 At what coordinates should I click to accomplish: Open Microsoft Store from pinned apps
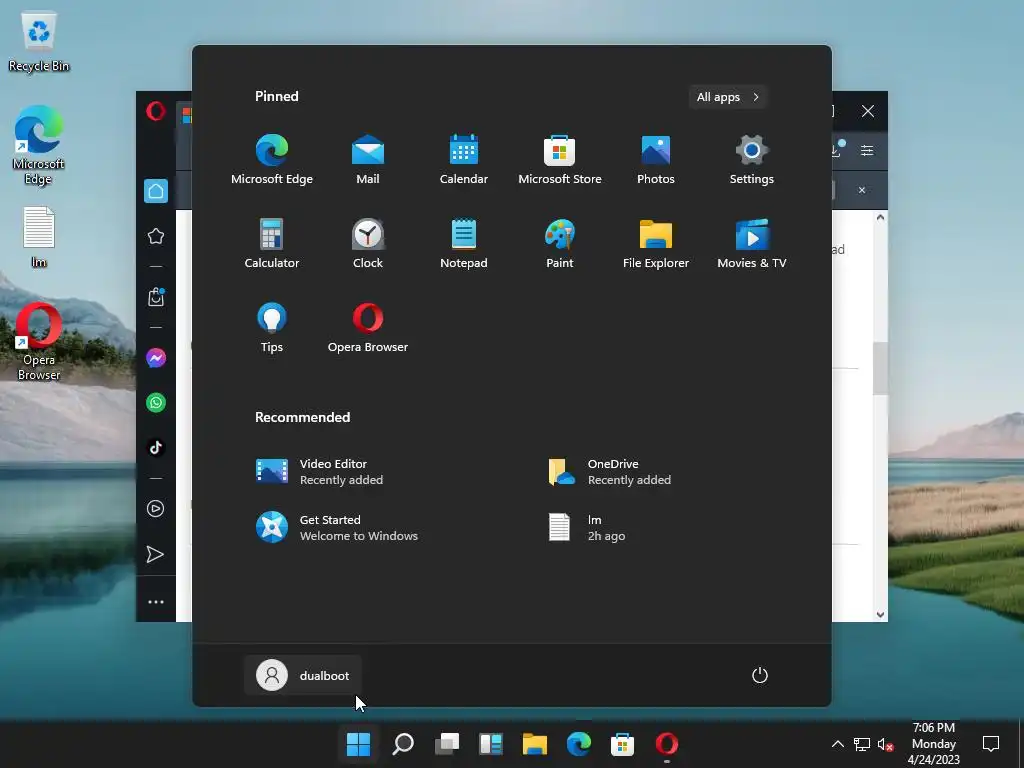[560, 159]
